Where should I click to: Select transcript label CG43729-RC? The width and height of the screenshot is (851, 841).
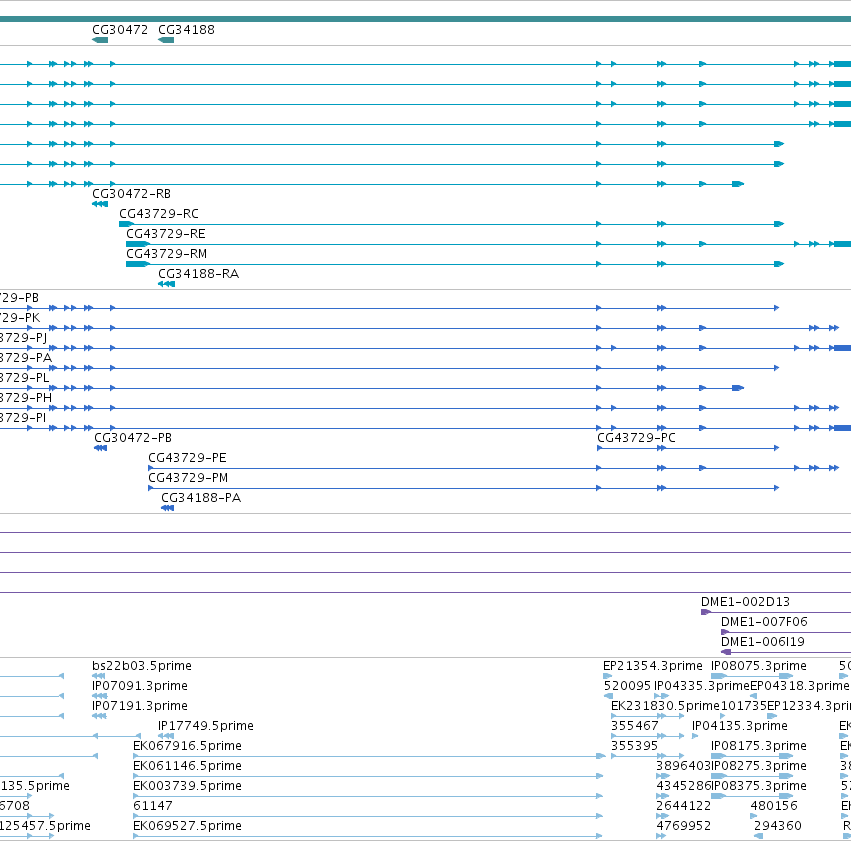coord(159,214)
